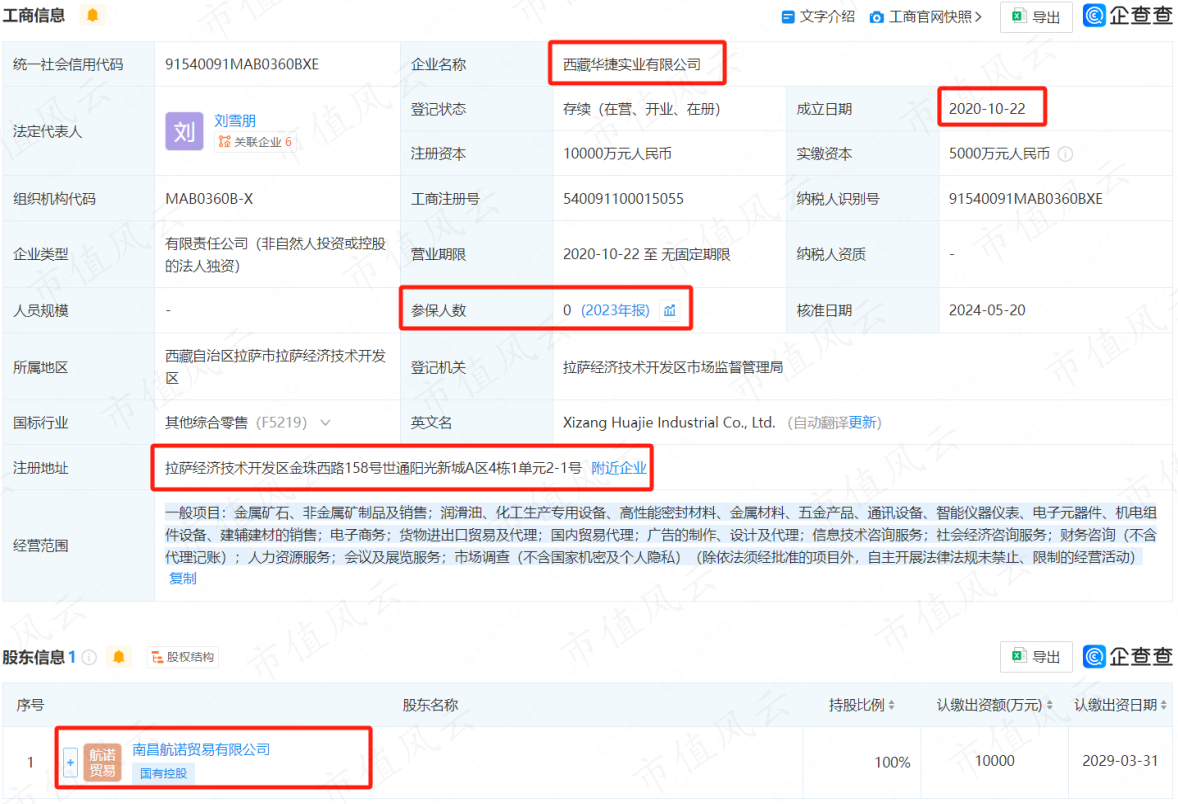Image resolution: width=1178 pixels, height=804 pixels.
Task: Open the 股权结构 button
Action: (x=183, y=657)
